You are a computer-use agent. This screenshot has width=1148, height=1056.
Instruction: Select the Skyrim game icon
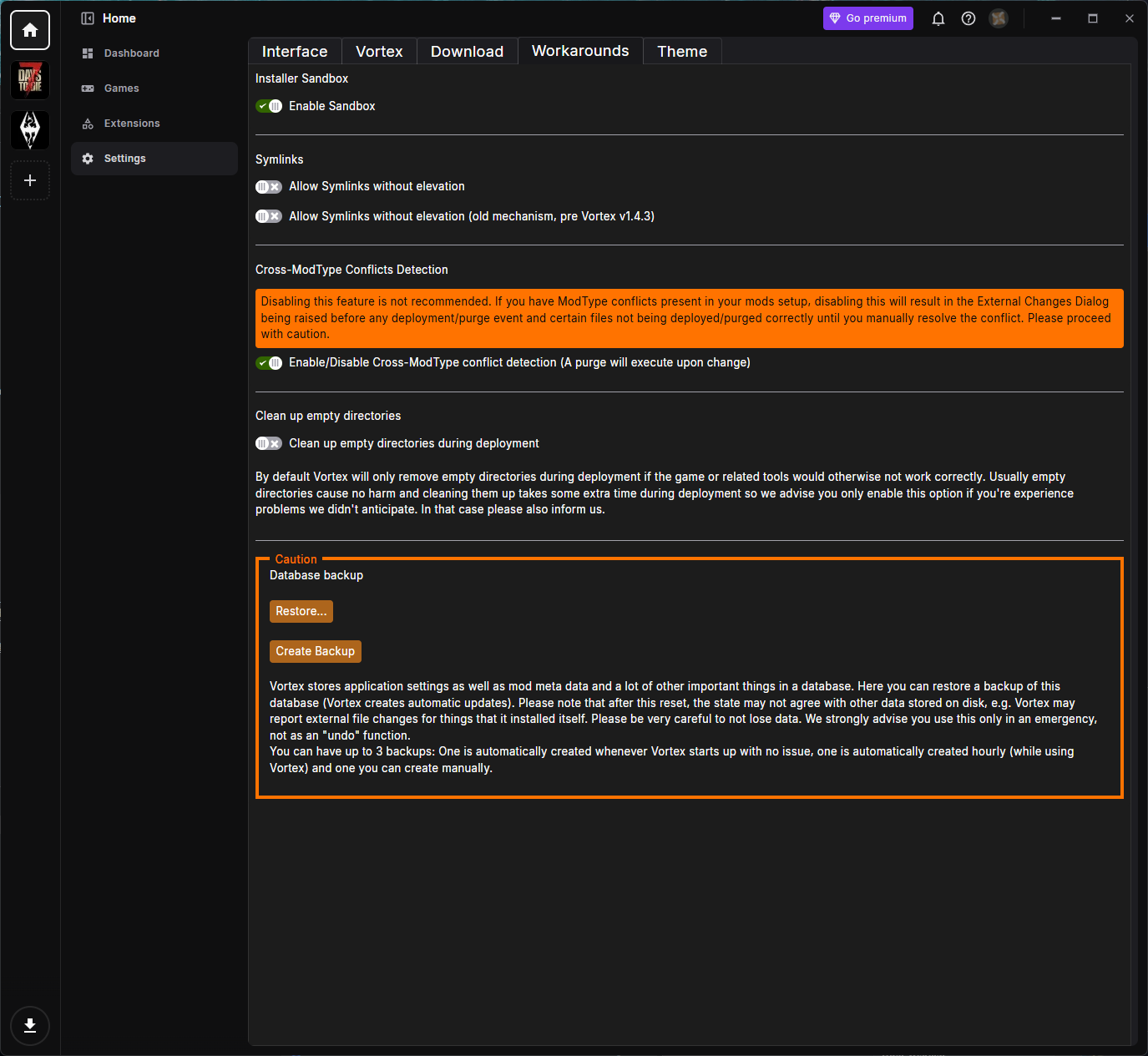[x=30, y=130]
